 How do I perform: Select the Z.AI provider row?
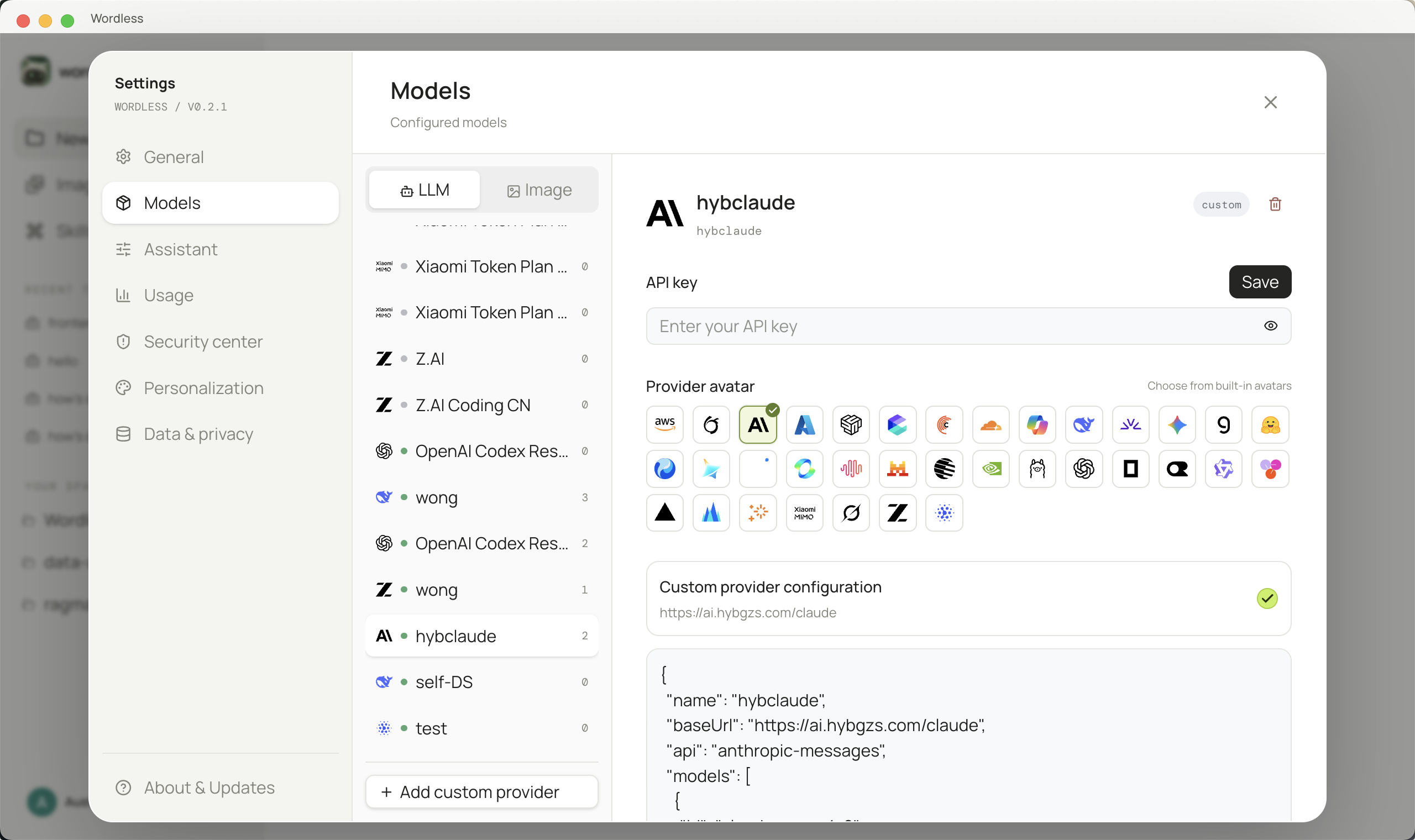click(x=481, y=359)
